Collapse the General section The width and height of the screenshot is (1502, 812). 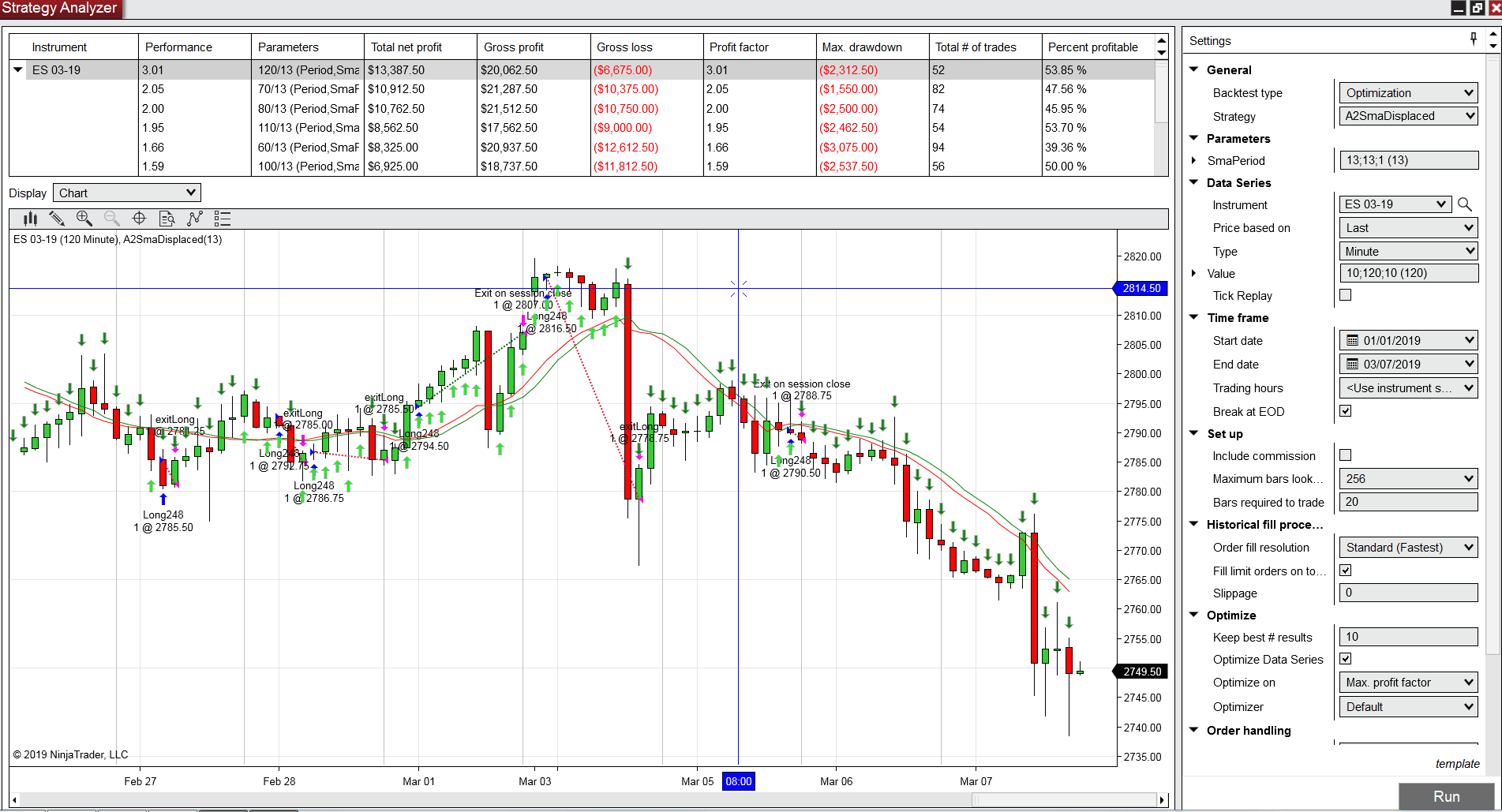[x=1194, y=69]
